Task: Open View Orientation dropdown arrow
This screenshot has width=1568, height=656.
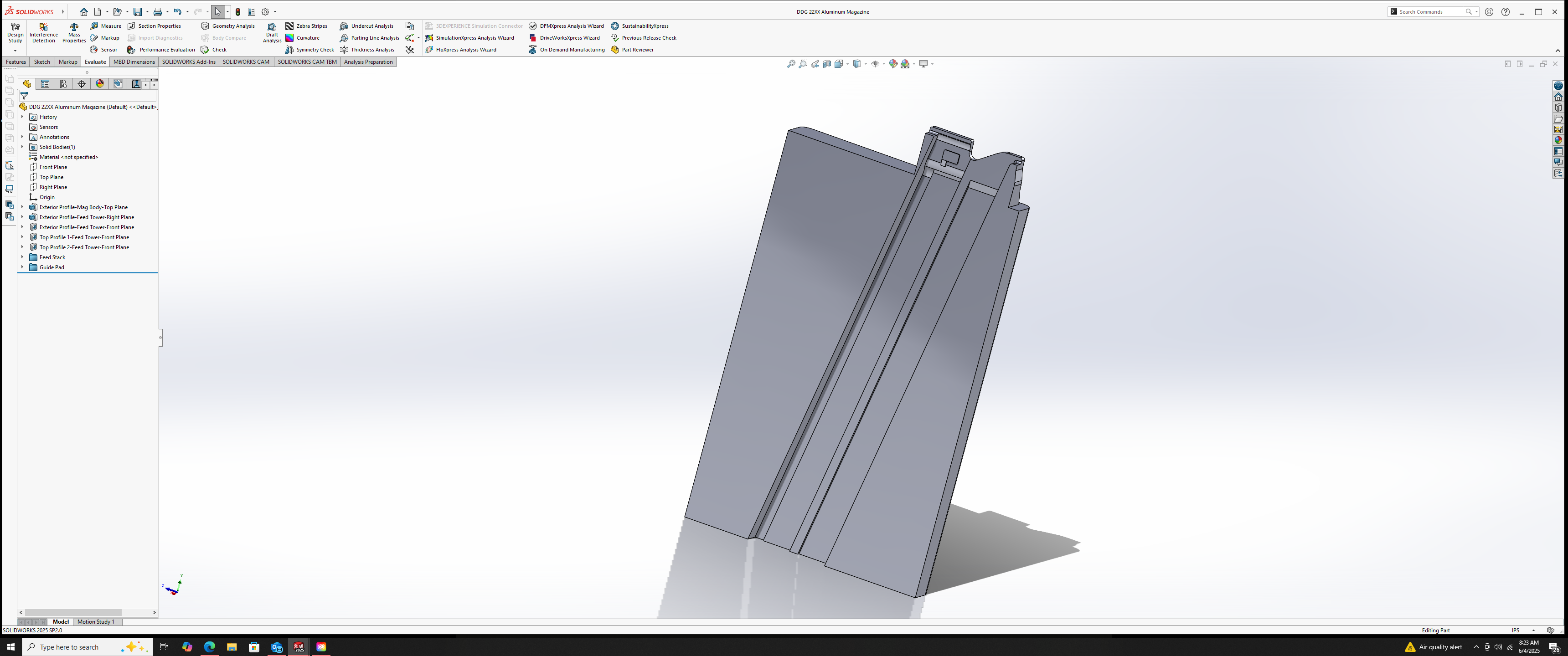Action: coord(848,64)
